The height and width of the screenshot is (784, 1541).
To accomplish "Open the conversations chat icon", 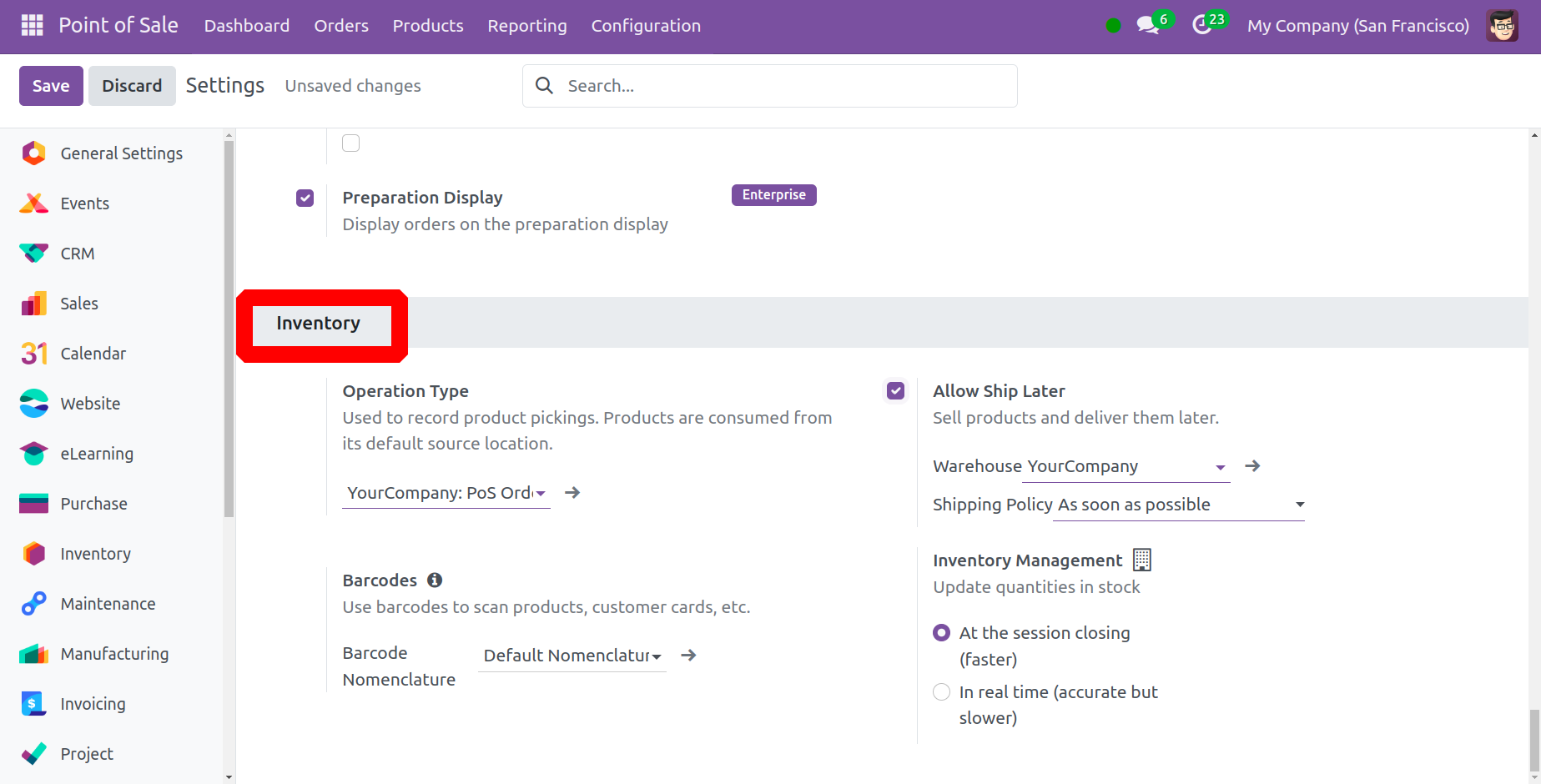I will click(x=1148, y=26).
